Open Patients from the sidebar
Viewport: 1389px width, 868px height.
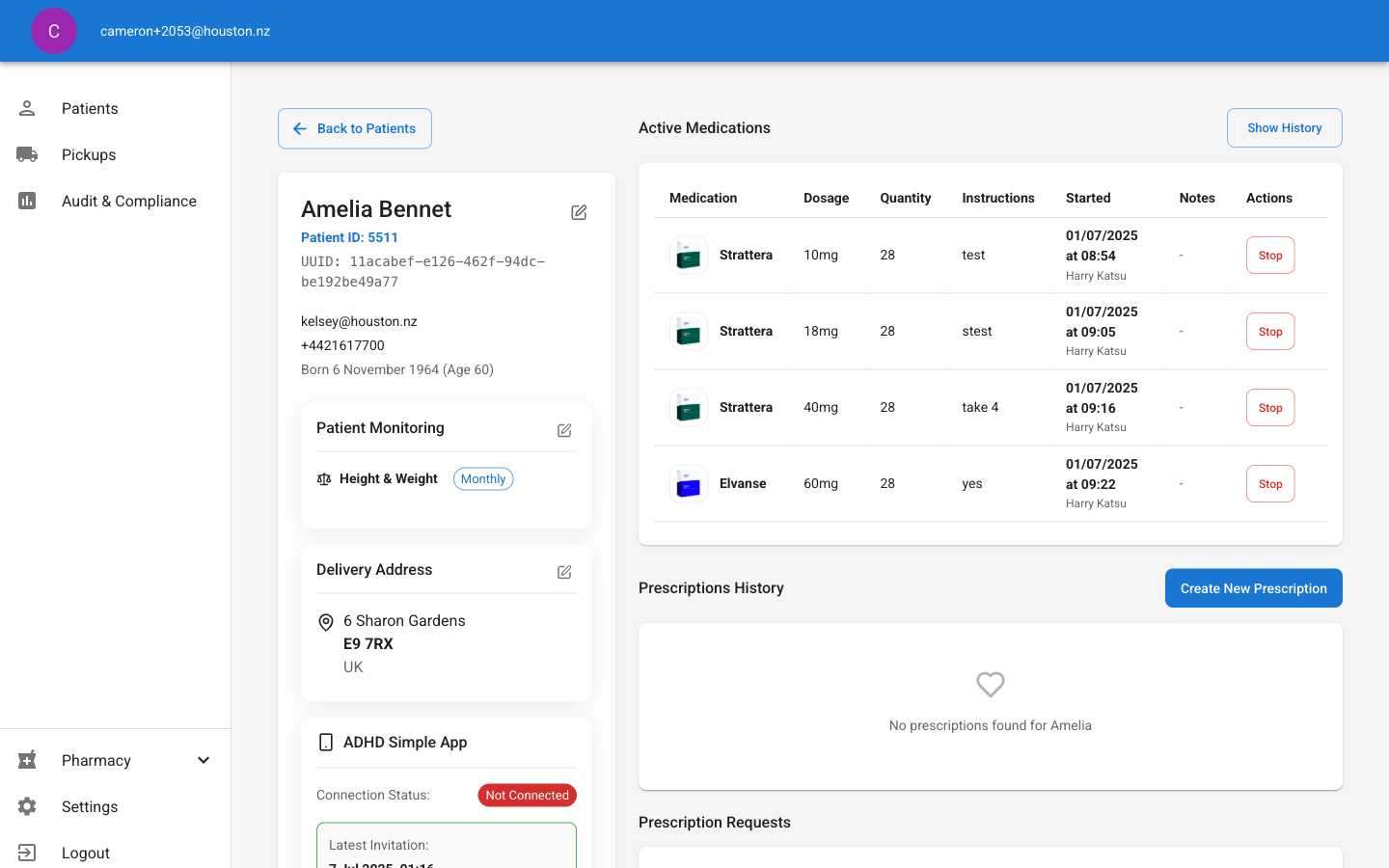coord(115,108)
